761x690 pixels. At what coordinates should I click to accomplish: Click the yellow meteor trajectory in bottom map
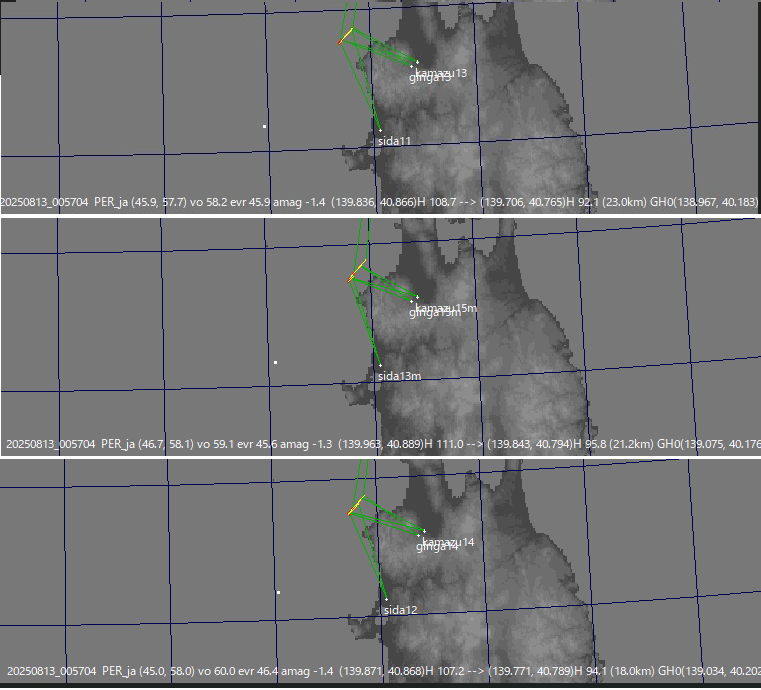(356, 505)
